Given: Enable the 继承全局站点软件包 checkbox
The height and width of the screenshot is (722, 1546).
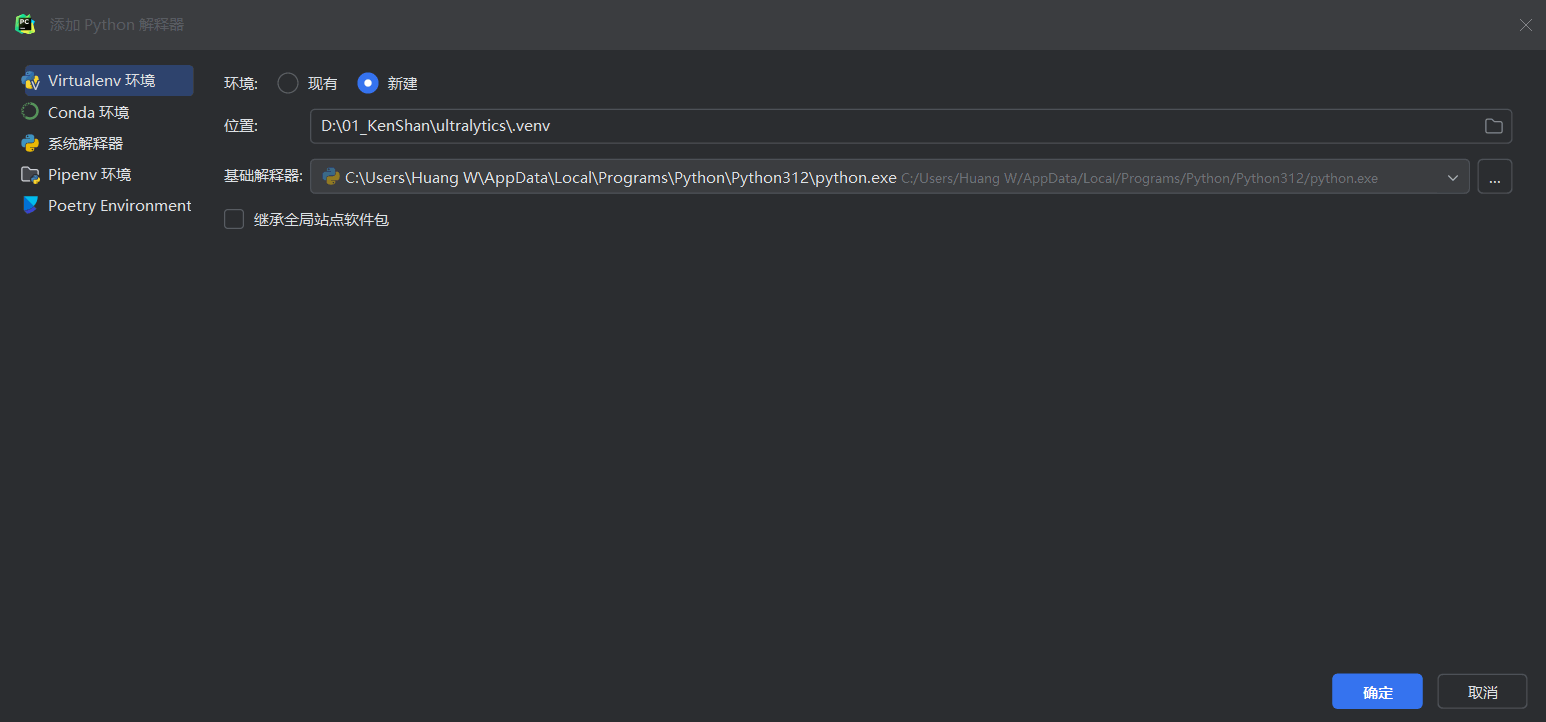Looking at the screenshot, I should point(234,219).
